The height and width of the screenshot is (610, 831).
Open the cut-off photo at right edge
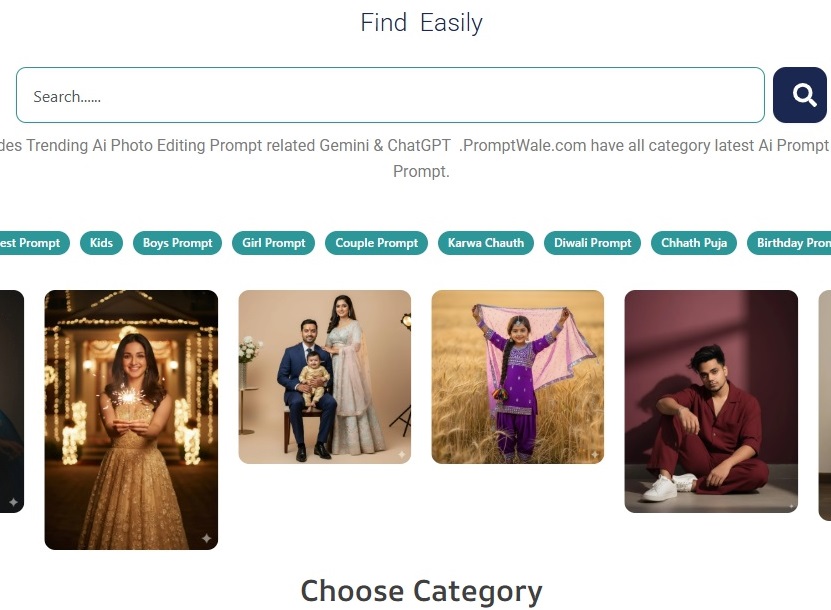pyautogui.click(x=825, y=405)
